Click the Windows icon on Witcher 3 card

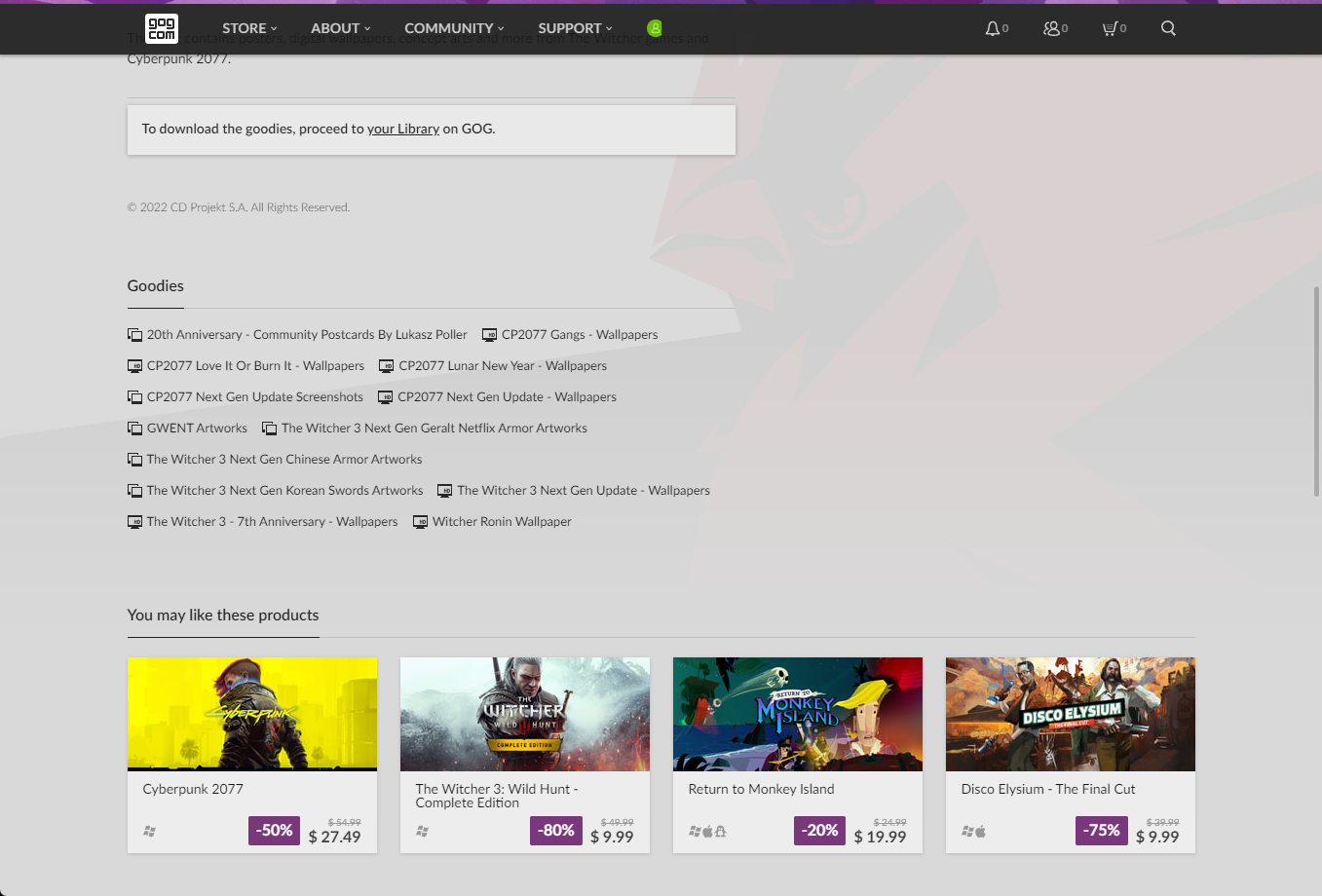point(422,832)
